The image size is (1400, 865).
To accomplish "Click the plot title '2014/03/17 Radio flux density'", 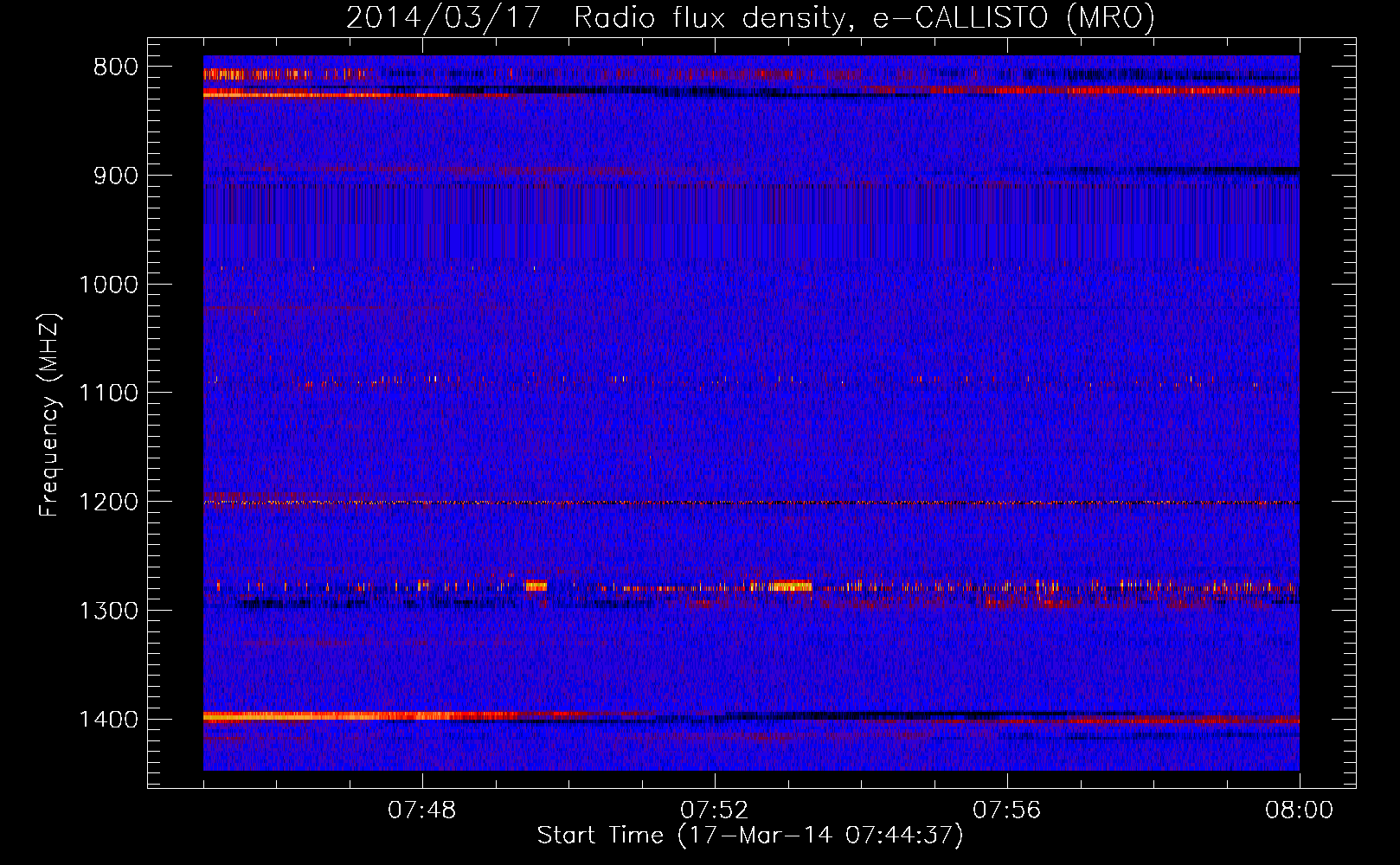I will [x=596, y=18].
